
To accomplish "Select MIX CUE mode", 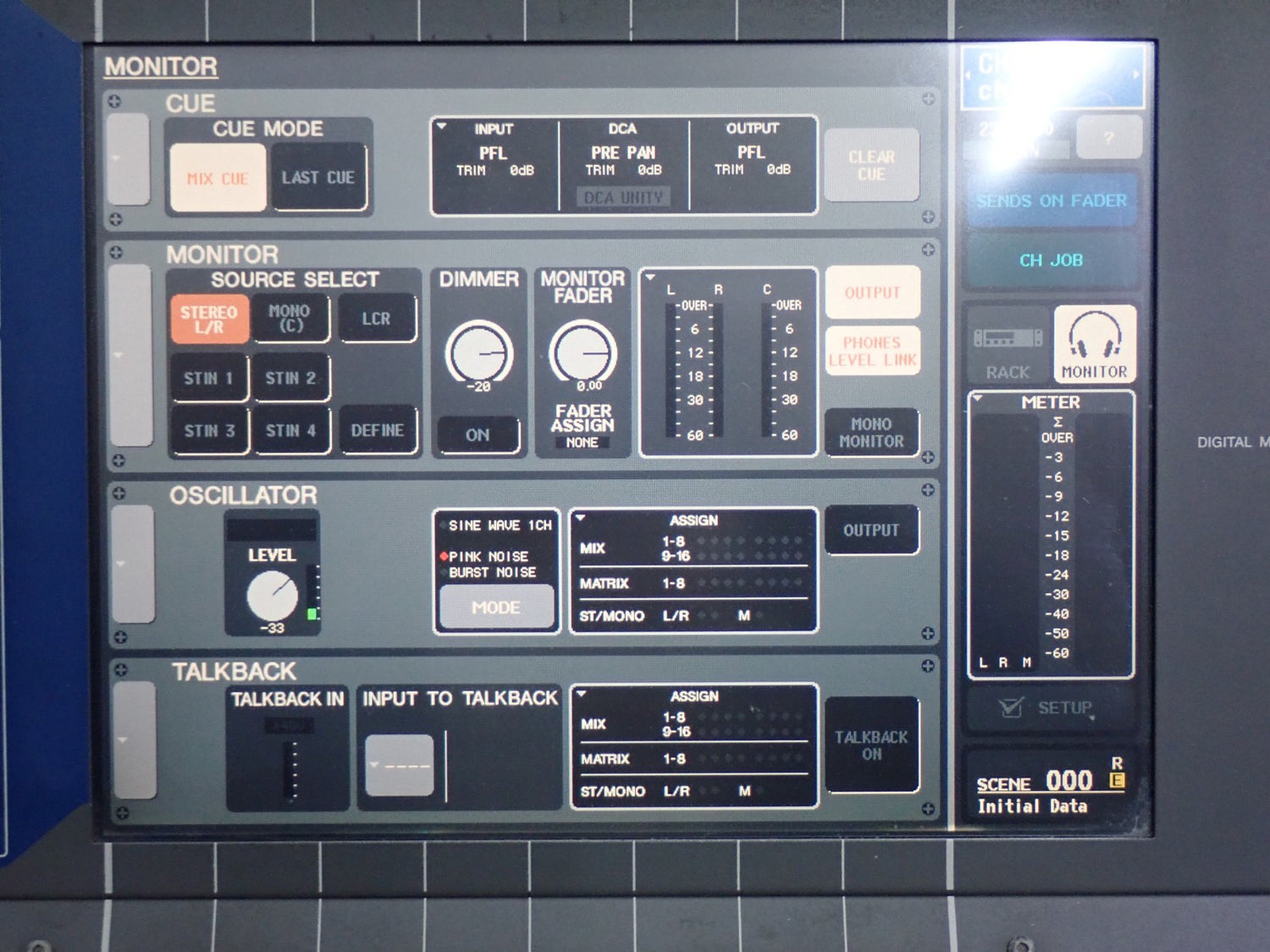I will (x=218, y=178).
